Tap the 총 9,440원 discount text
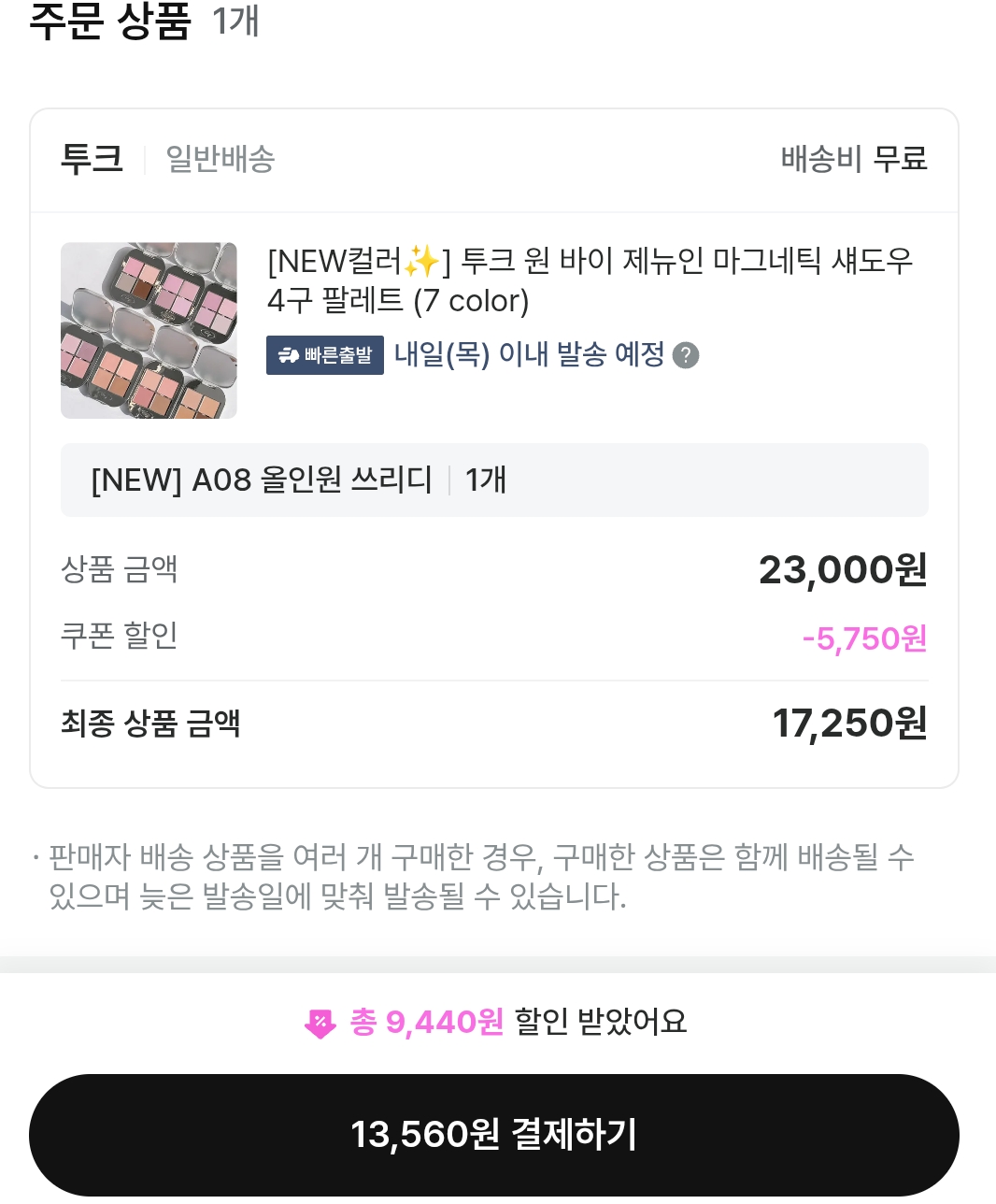Viewport: 996px width, 1204px height. pos(426,1022)
